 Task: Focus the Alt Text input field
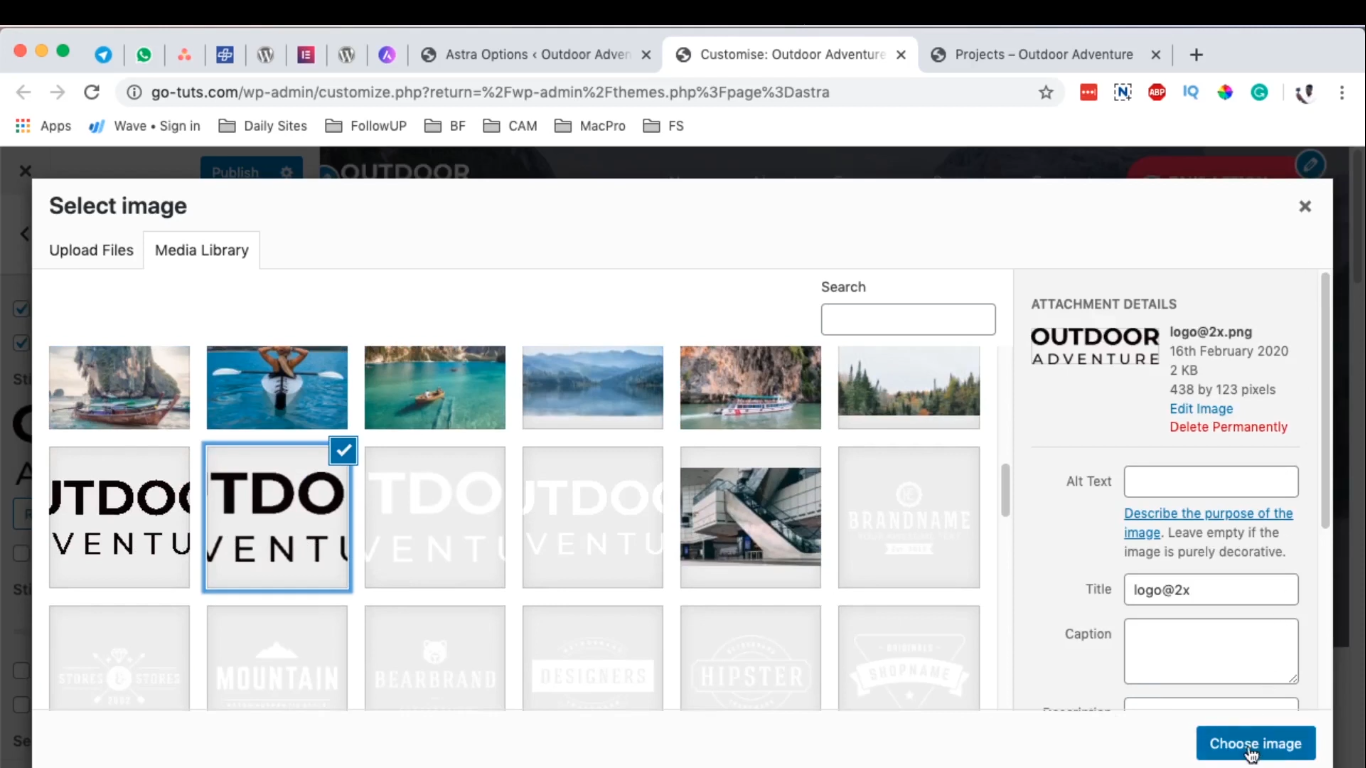pos(1211,481)
